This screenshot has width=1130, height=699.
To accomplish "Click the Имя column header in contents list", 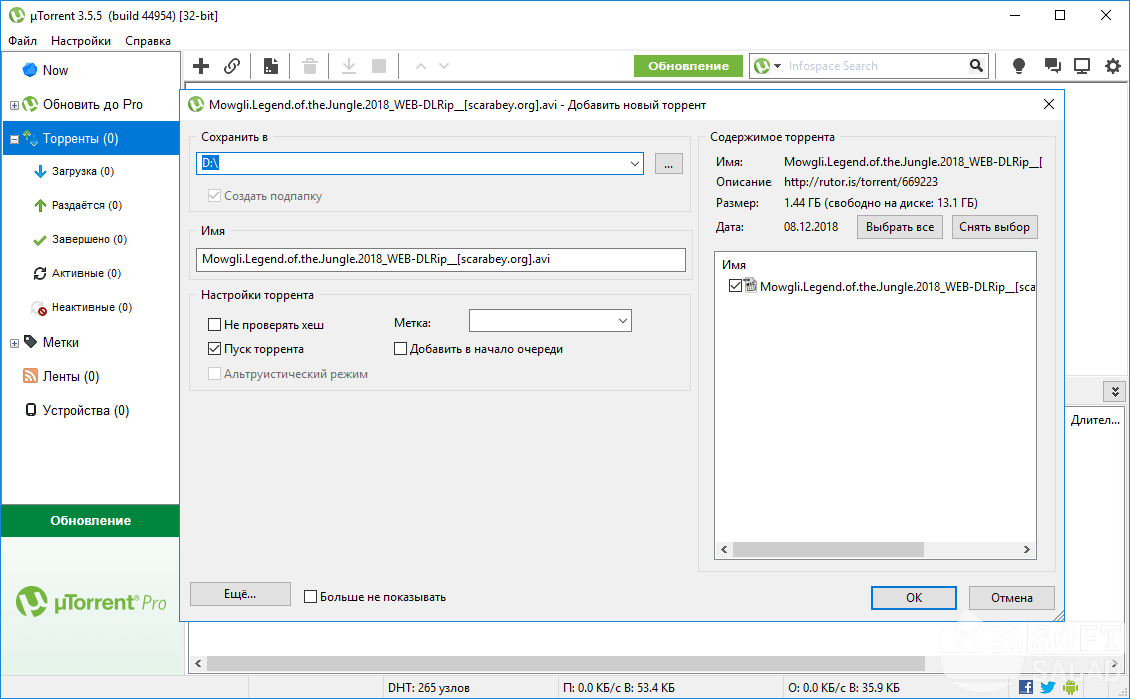I will 734,264.
